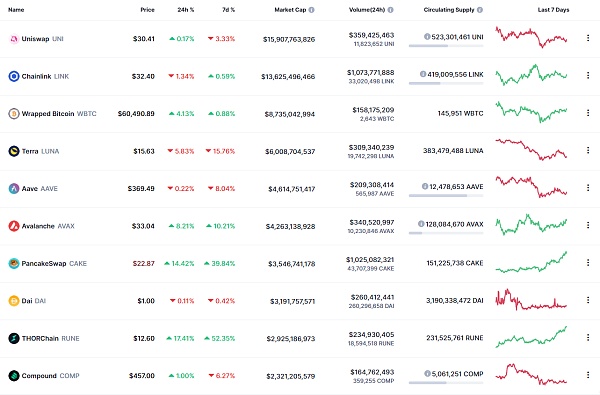Sort by the 24h % column header
The width and height of the screenshot is (600, 395).
pos(186,10)
